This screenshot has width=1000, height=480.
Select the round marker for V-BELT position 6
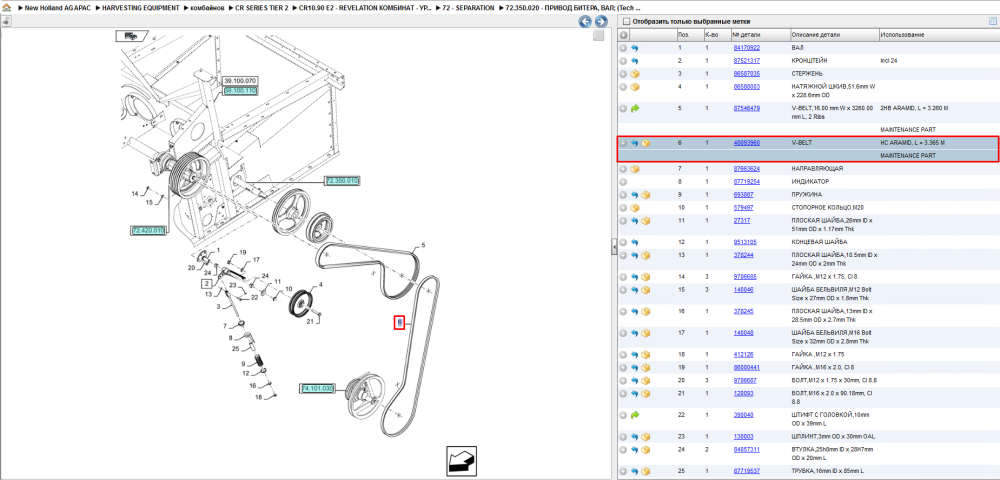click(x=624, y=143)
